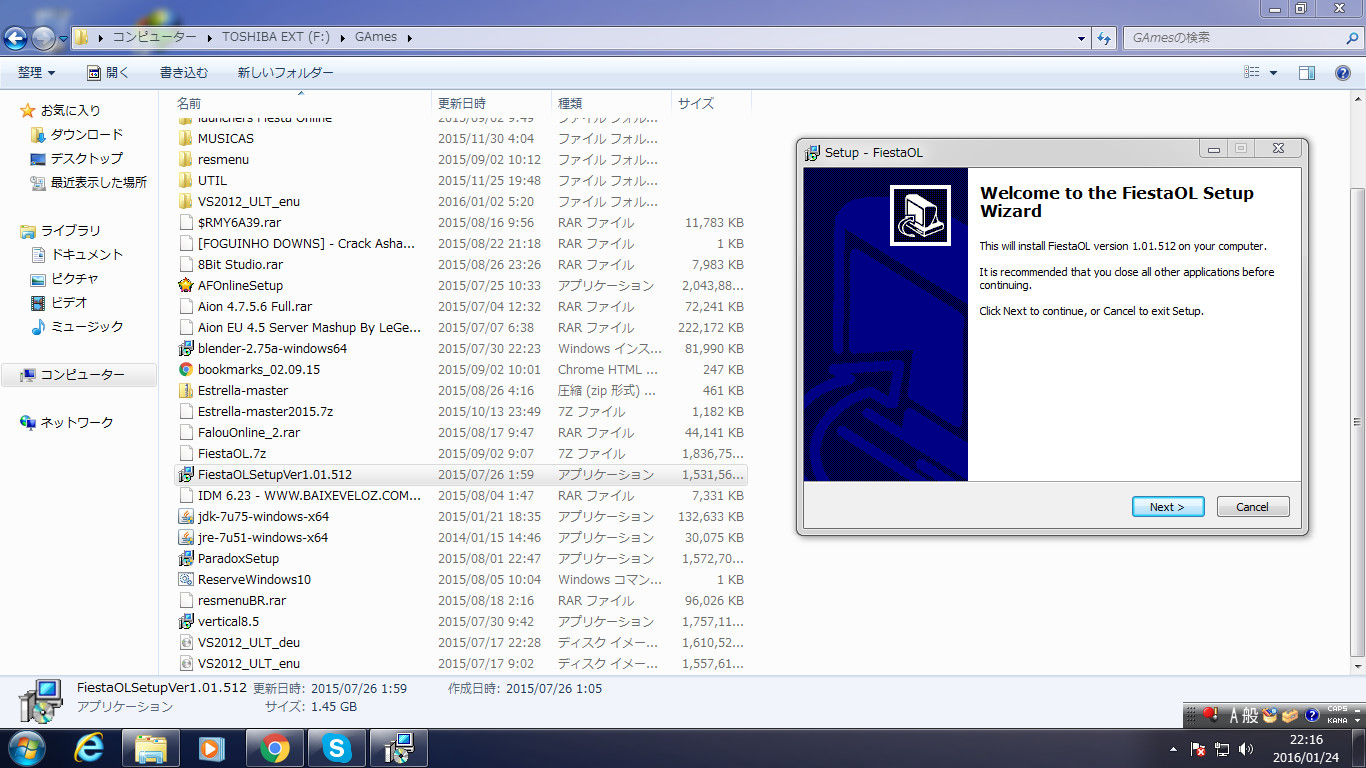The image size is (1366, 768).
Task: Select ダウンロード in navigation pane
Action: (87, 134)
